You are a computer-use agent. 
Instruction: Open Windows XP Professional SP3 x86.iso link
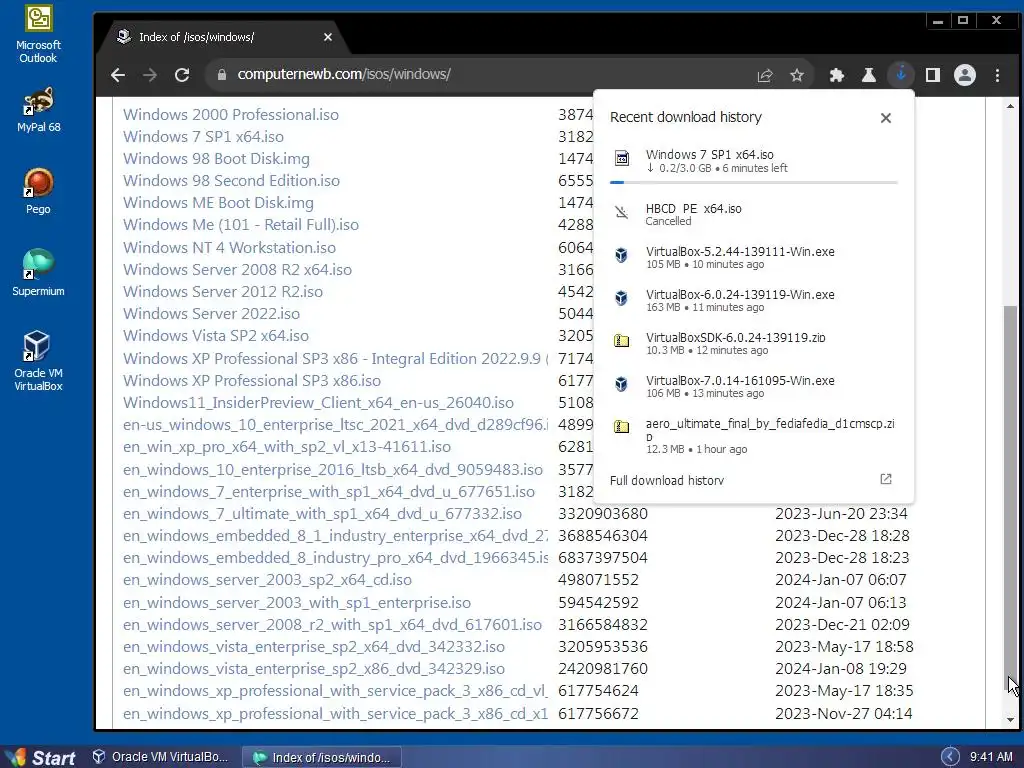251,381
